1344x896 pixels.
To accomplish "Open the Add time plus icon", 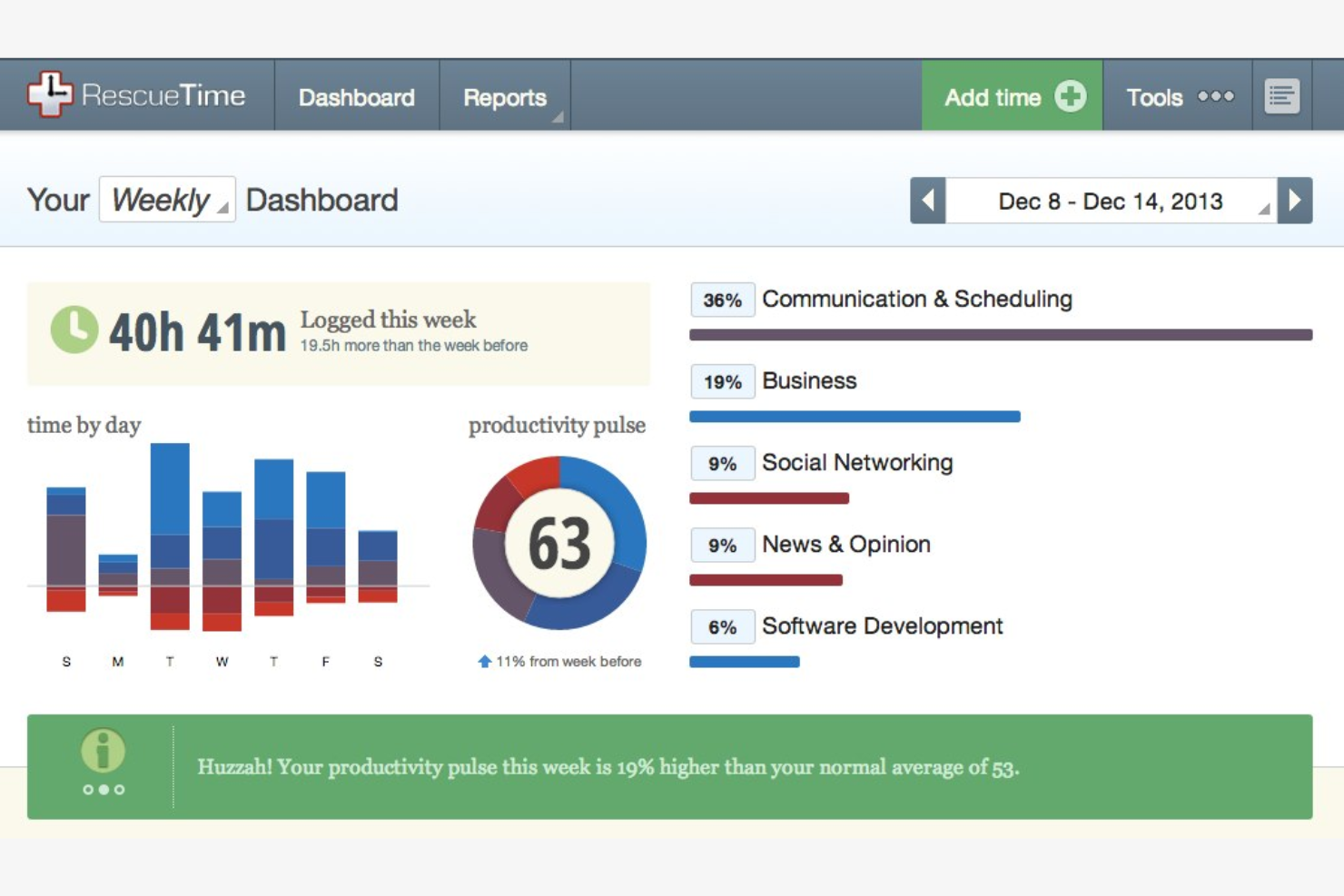I will pos(1070,95).
